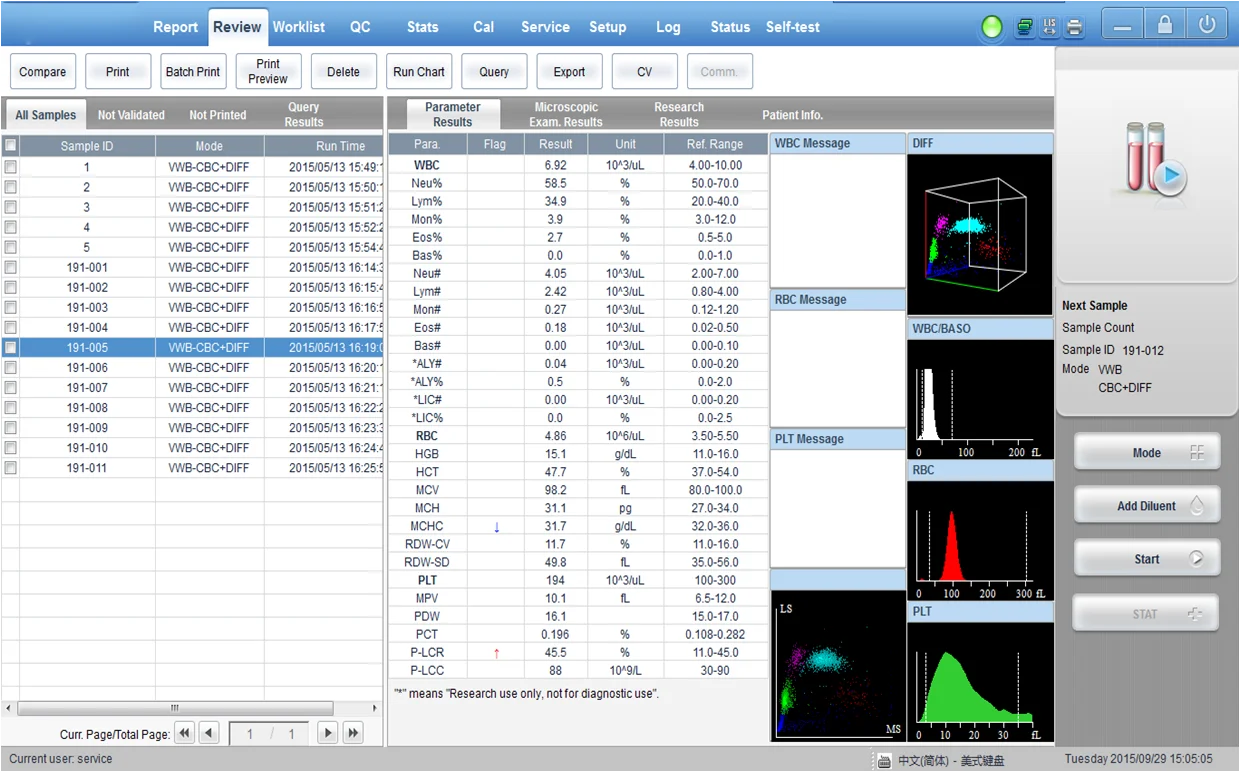Open the Mode selection button

click(x=1147, y=453)
